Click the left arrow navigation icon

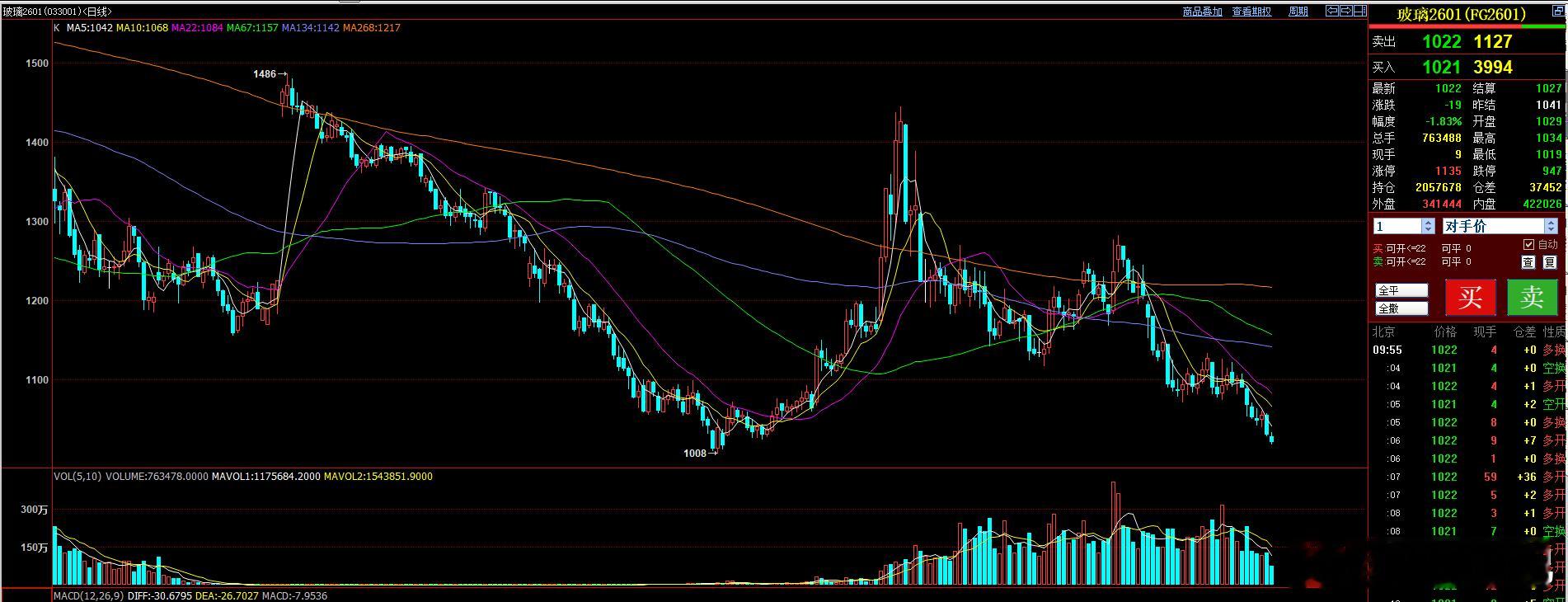click(x=1332, y=11)
